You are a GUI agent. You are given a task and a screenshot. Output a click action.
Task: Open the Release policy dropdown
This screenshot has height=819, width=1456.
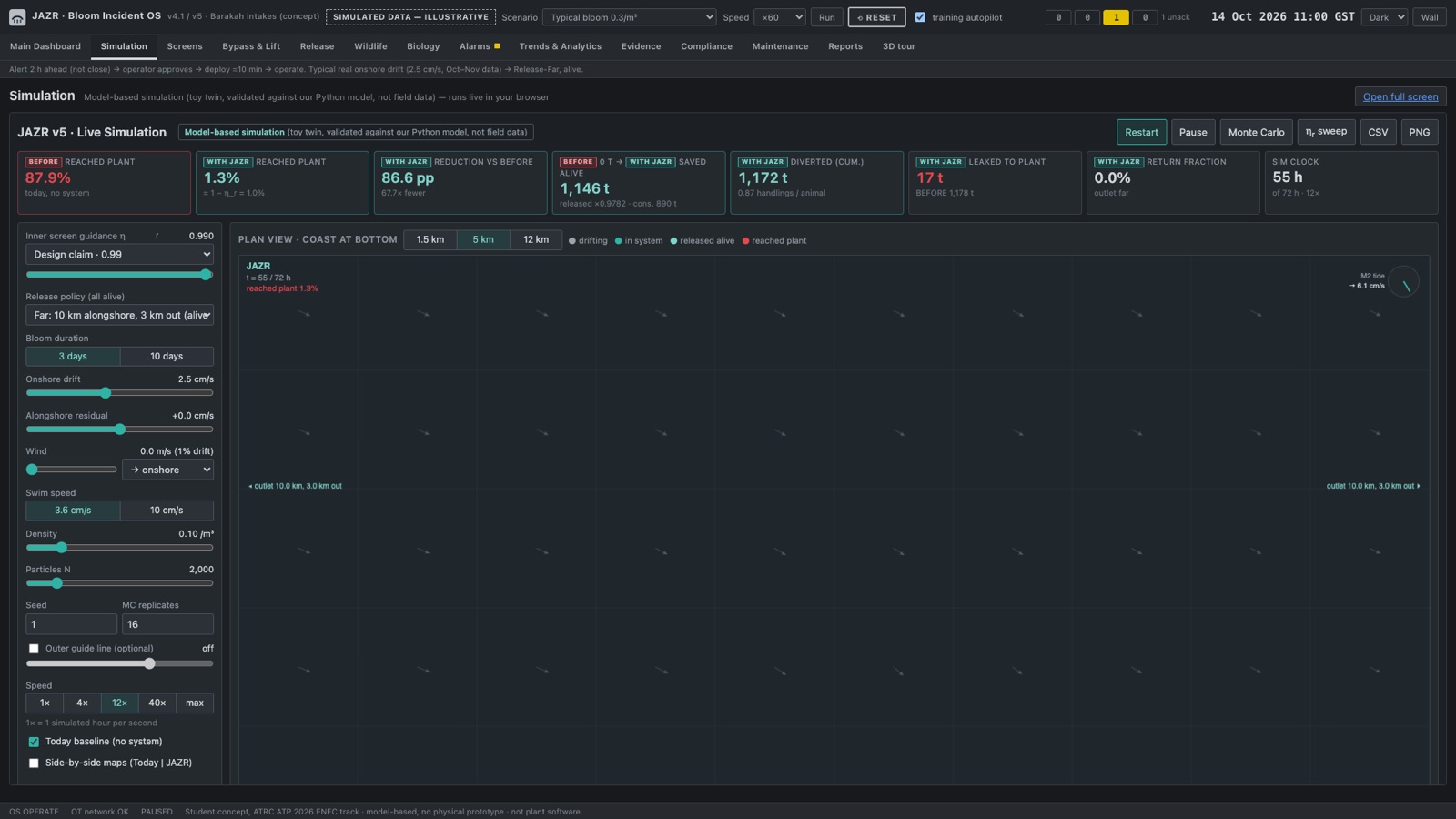(x=119, y=315)
